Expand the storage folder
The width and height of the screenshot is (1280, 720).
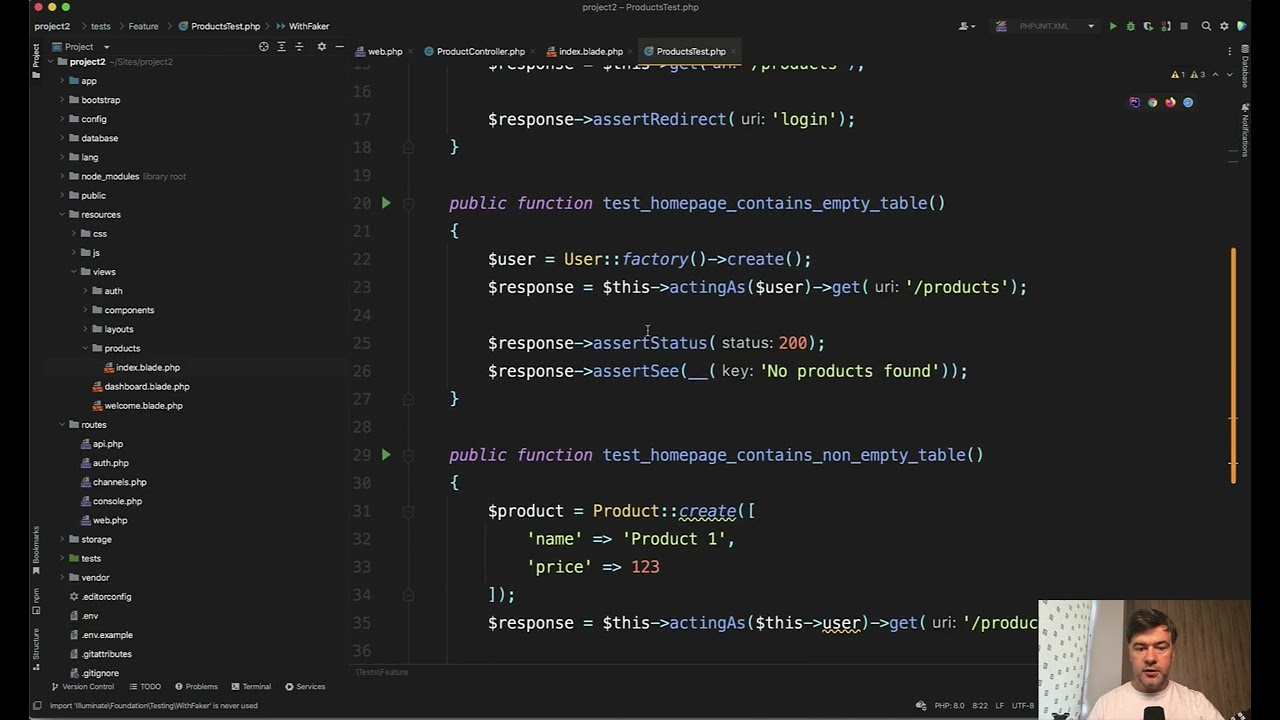coord(62,540)
